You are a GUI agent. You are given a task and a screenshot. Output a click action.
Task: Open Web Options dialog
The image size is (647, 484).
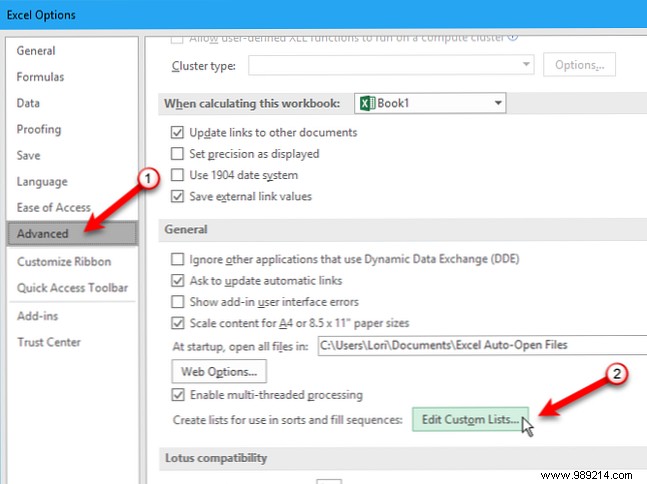pos(219,371)
